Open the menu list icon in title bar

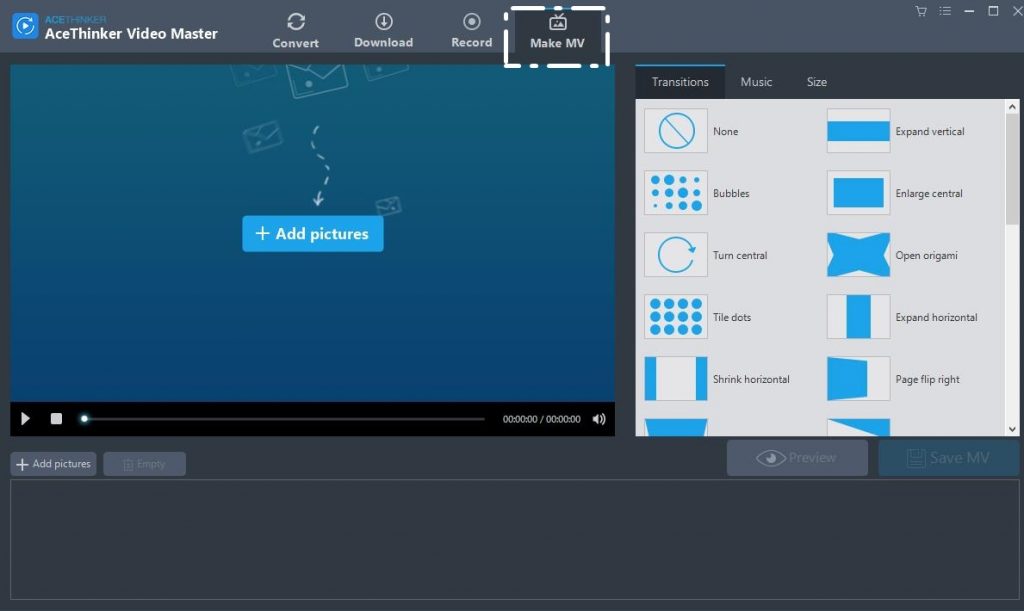(x=945, y=11)
